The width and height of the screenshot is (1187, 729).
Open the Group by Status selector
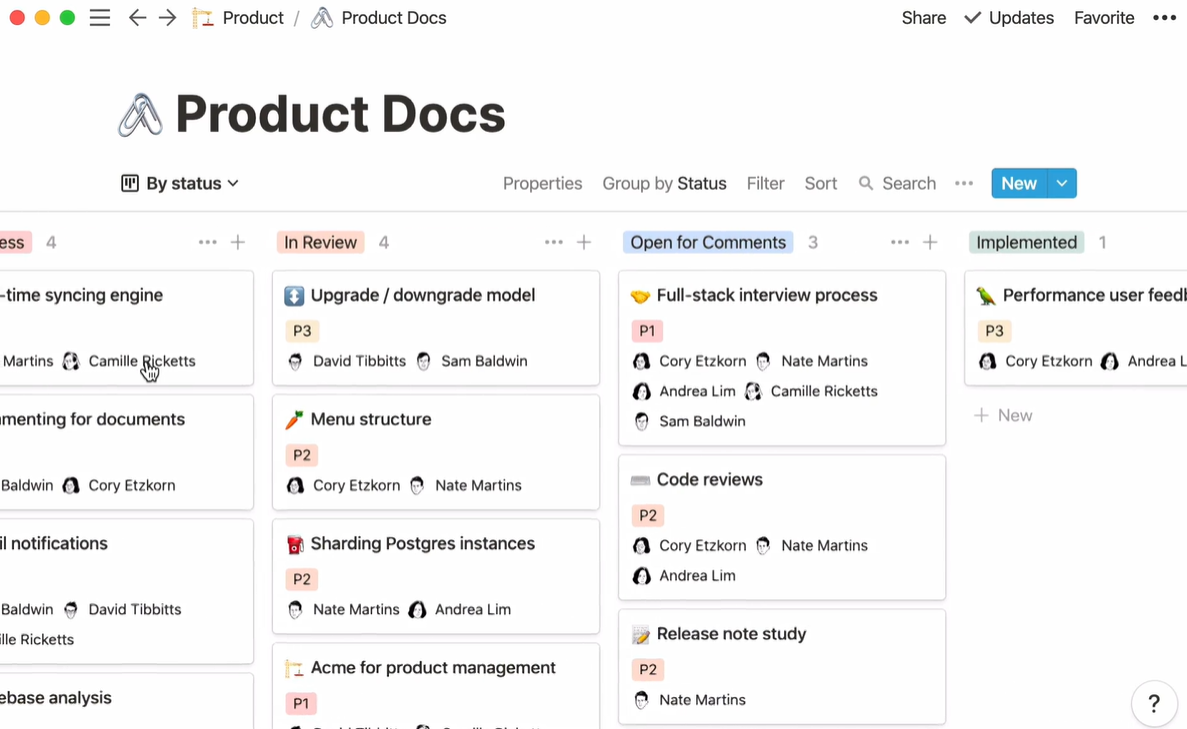[x=664, y=183]
